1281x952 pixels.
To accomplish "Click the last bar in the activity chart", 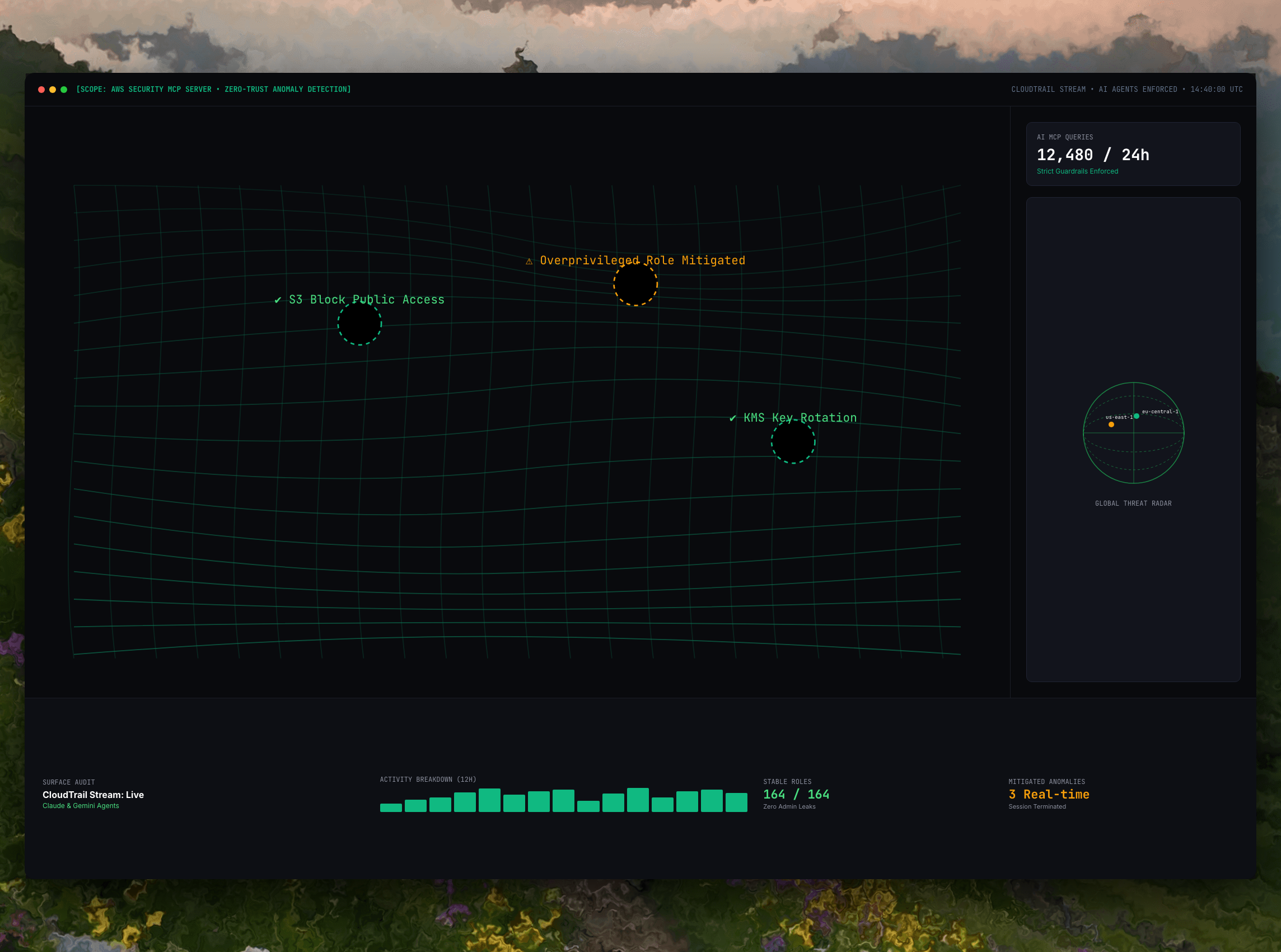I will (736, 802).
